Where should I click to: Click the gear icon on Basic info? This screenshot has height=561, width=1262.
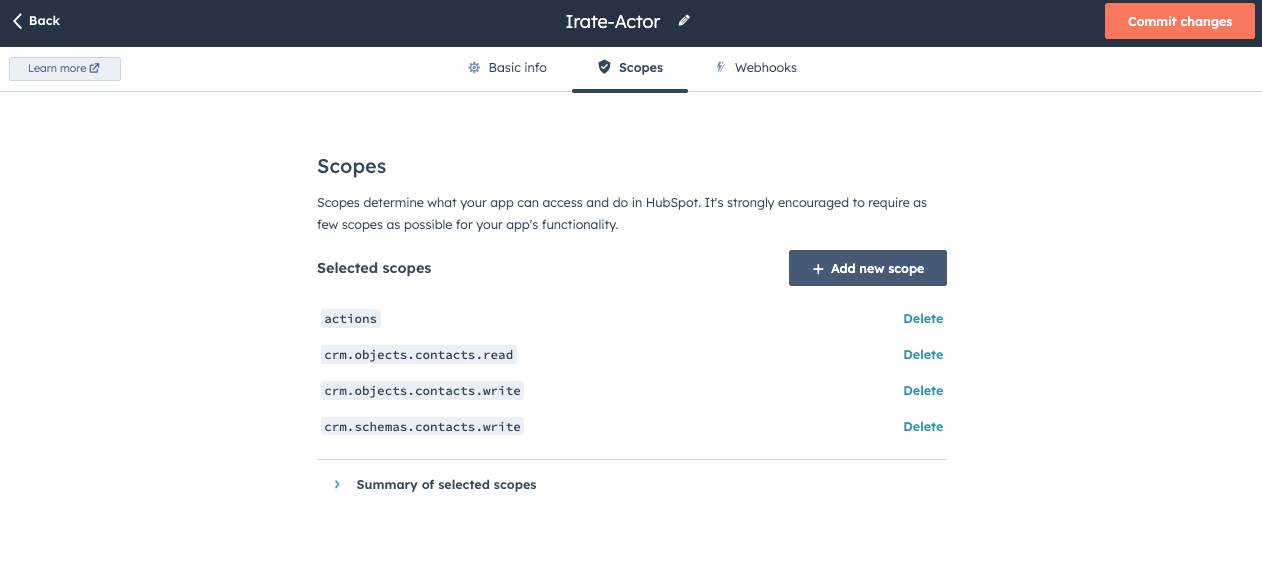474,68
